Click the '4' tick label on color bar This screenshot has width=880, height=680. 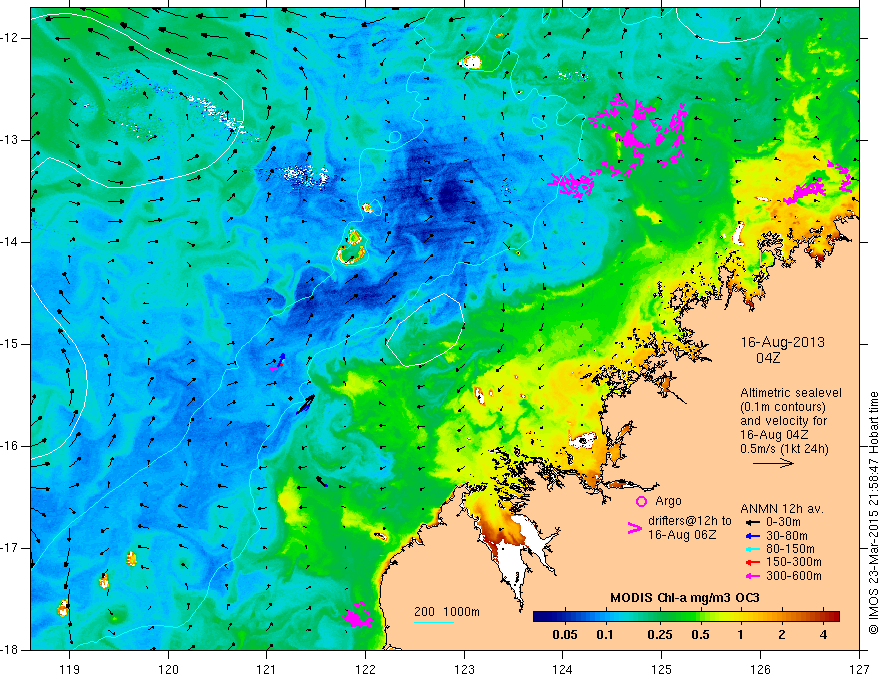point(823,635)
